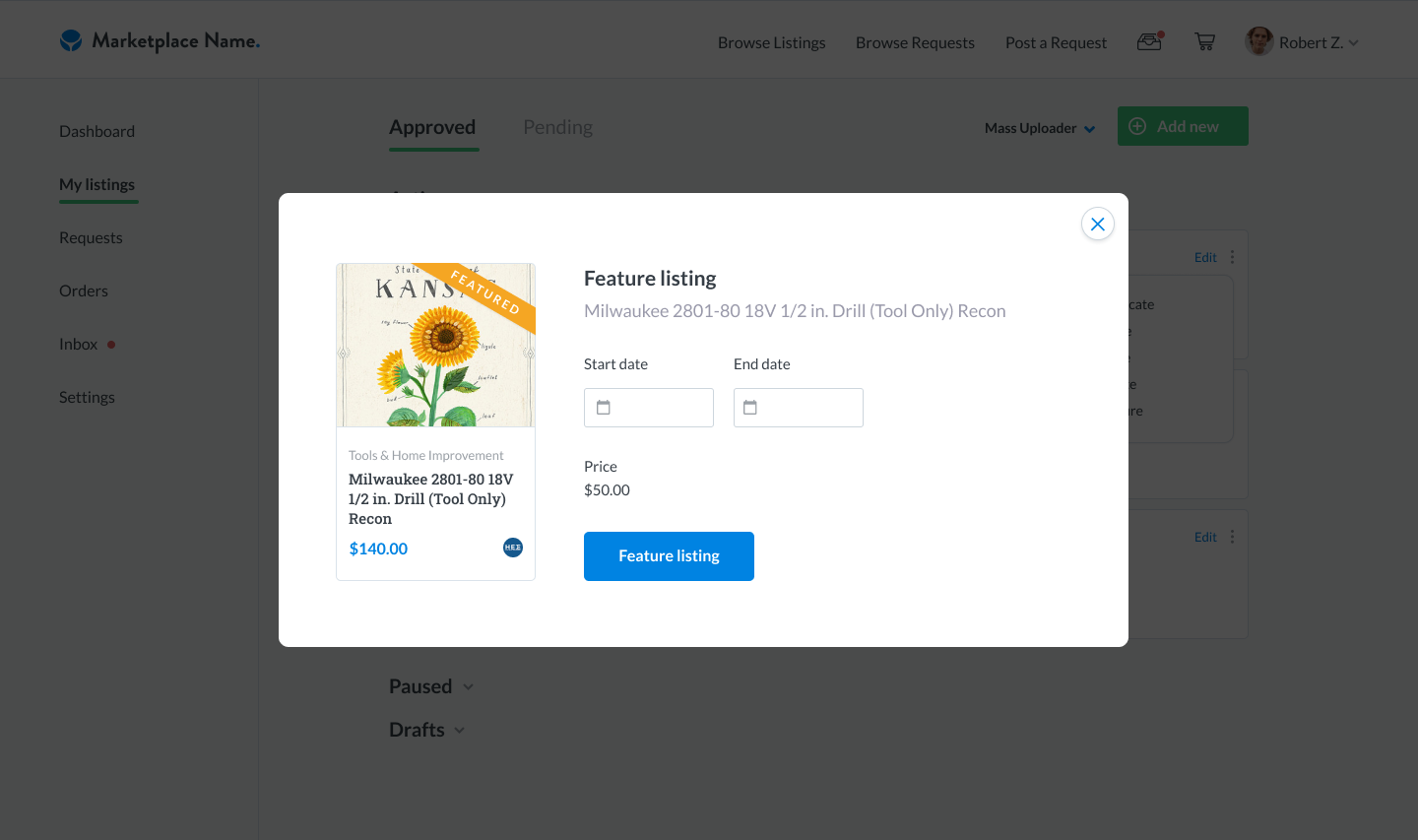The height and width of the screenshot is (840, 1418).
Task: Click Browse Listings in top navigation
Action: 772,43
